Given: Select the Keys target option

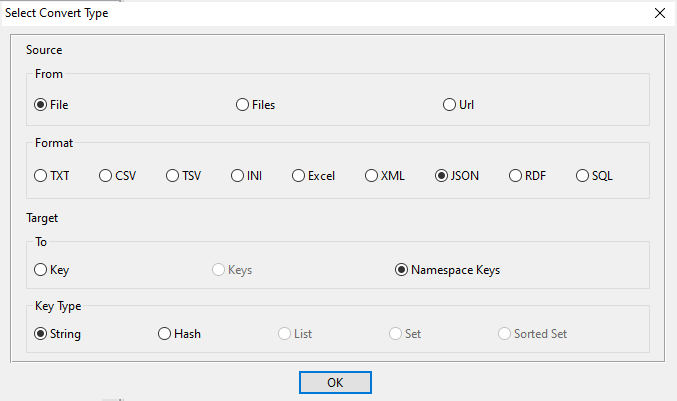Looking at the screenshot, I should coord(220,269).
